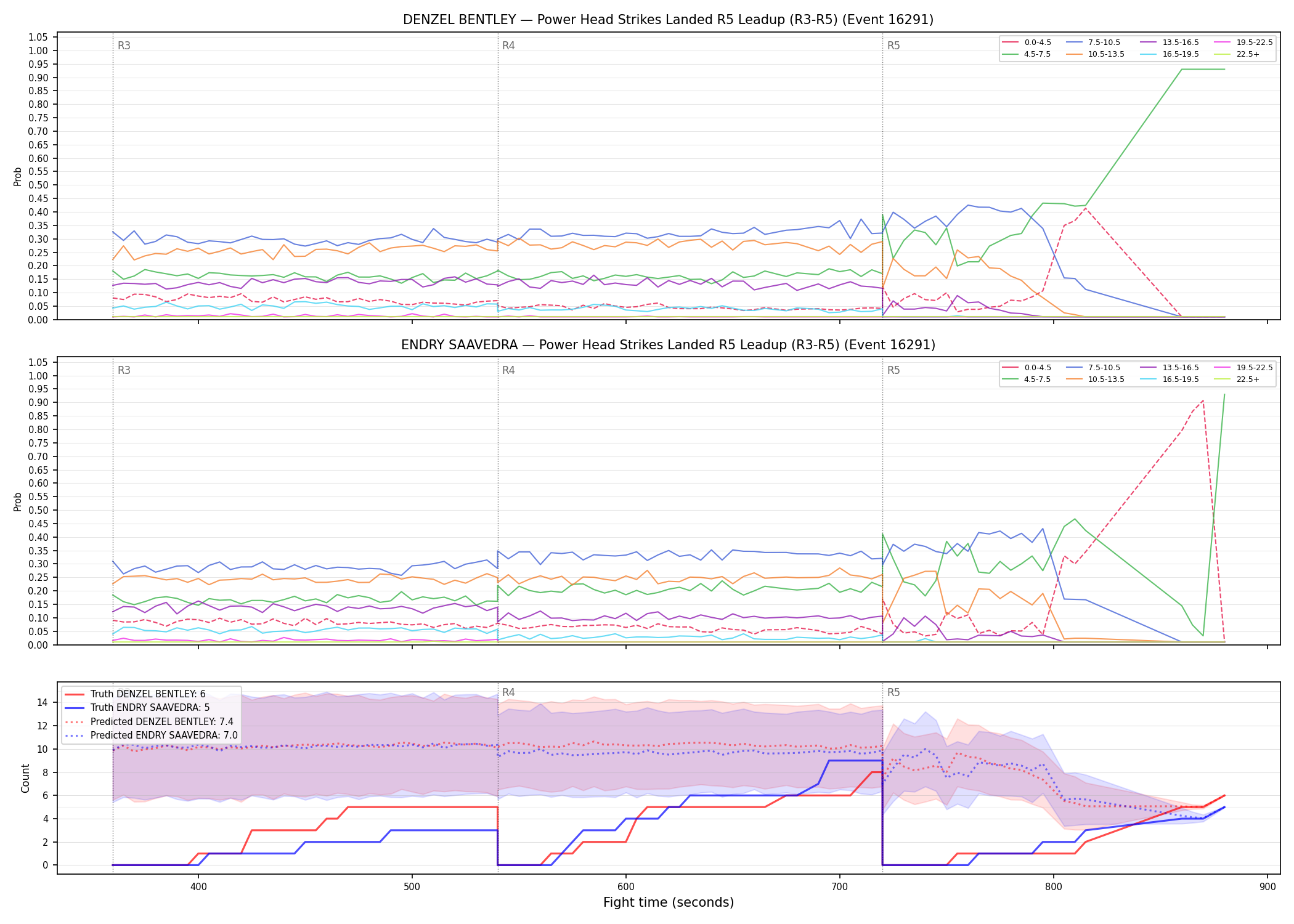
Task: Pick the 19.5-22.5 legend label in the Endry Saavedra chart
Action: (1255, 368)
